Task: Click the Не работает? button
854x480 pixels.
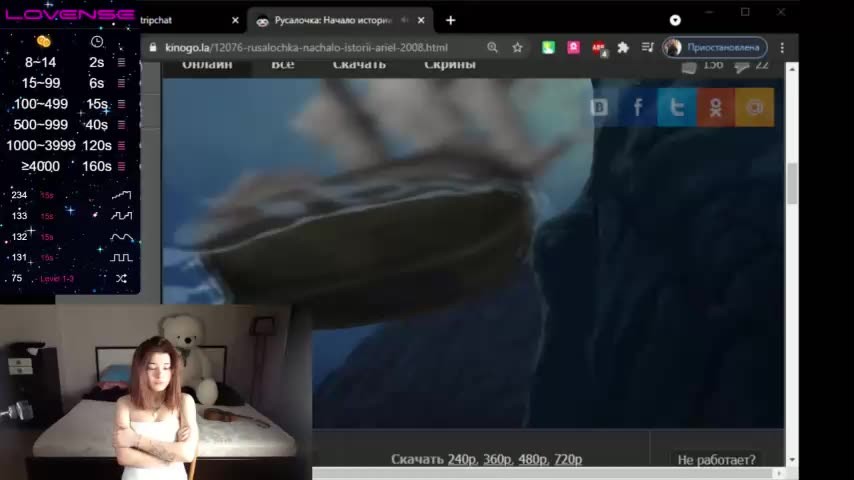Action: point(717,460)
